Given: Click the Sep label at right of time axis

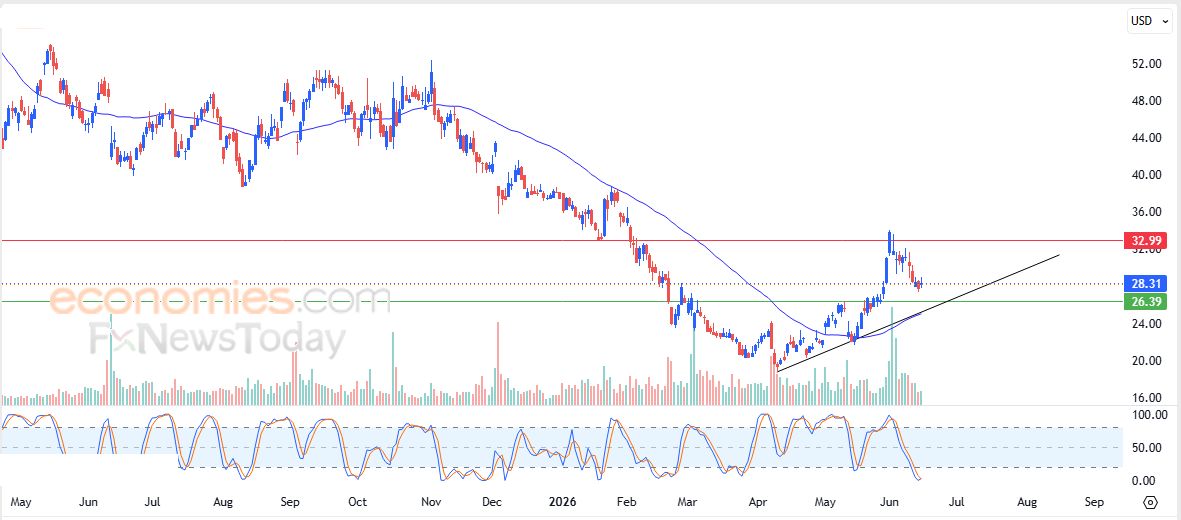Looking at the screenshot, I should pyautogui.click(x=1094, y=502).
